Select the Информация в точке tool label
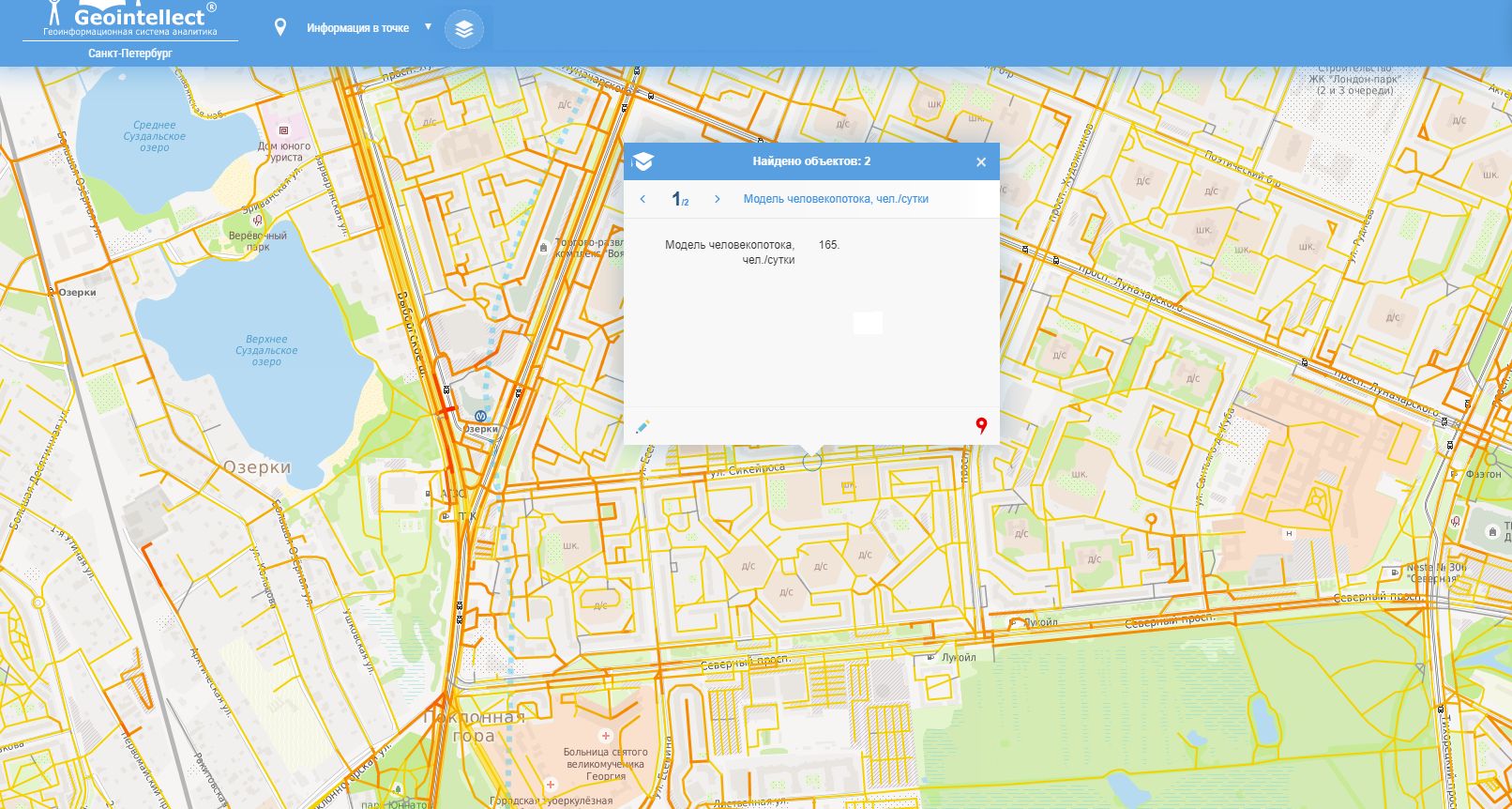The height and width of the screenshot is (809, 1512). [x=357, y=28]
